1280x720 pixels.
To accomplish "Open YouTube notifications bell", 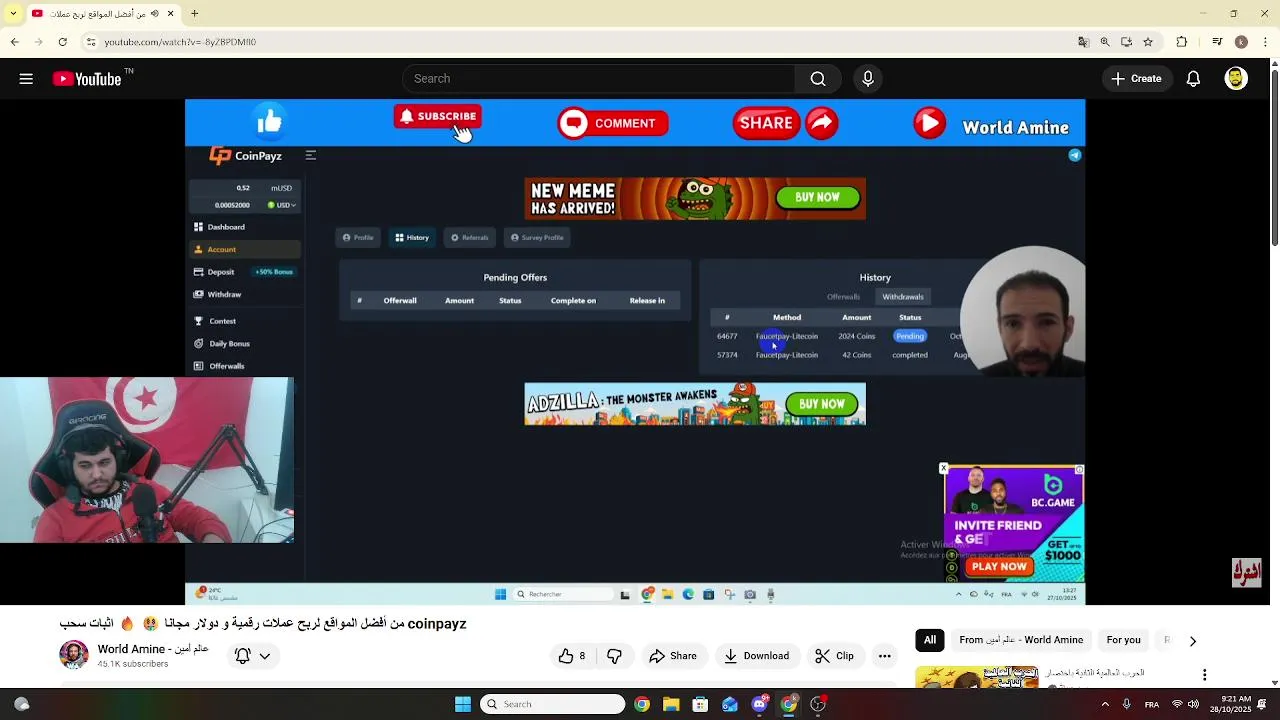I will [1193, 79].
